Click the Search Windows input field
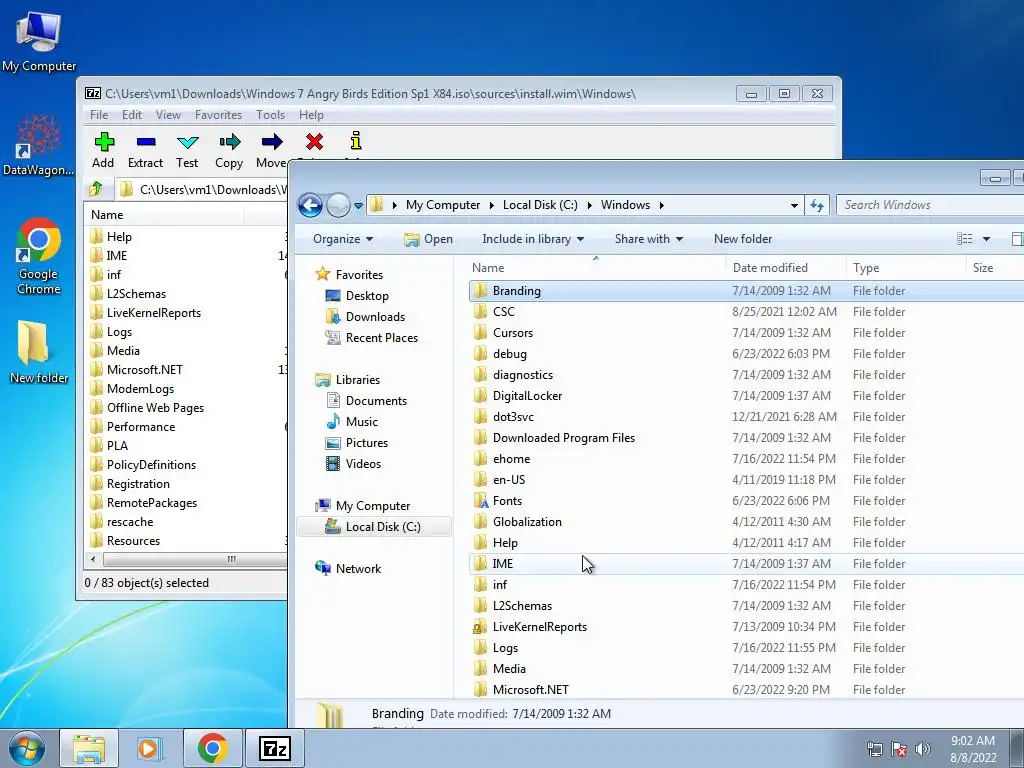The width and height of the screenshot is (1024, 768). 930,205
